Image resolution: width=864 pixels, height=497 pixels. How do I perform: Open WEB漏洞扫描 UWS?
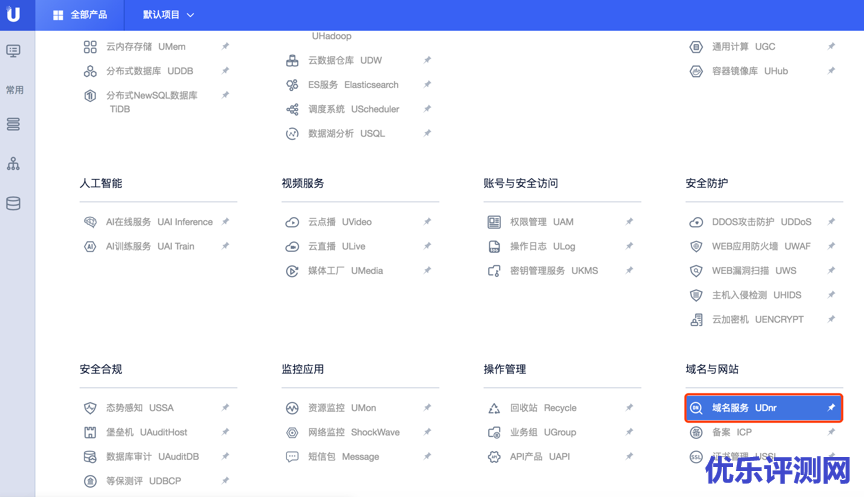(754, 271)
